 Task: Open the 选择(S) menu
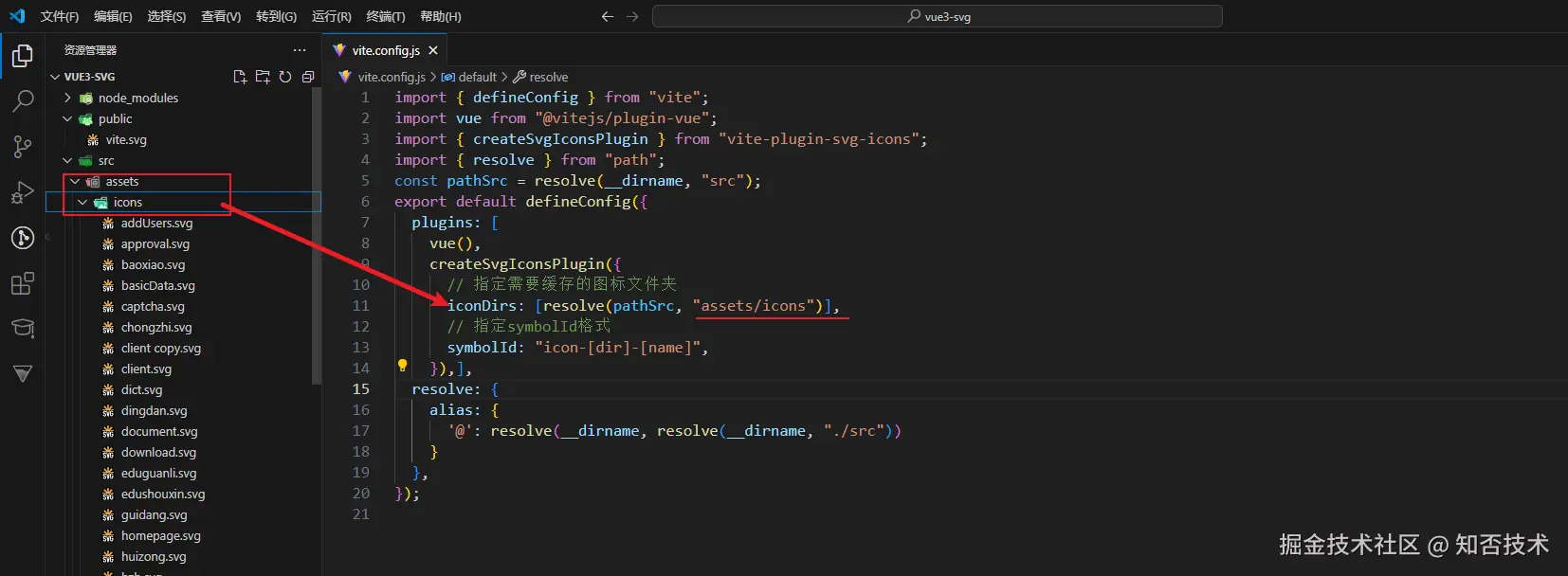tap(166, 16)
